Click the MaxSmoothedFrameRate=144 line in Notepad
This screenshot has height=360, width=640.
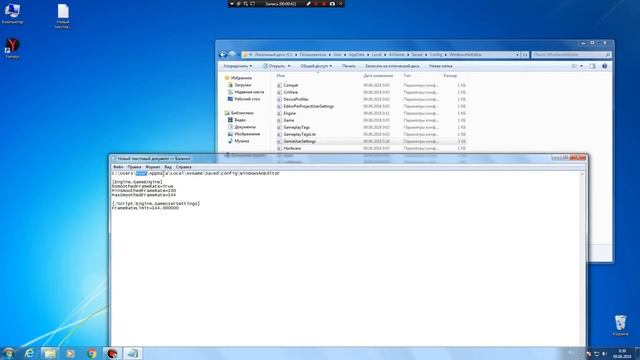[x=144, y=195]
